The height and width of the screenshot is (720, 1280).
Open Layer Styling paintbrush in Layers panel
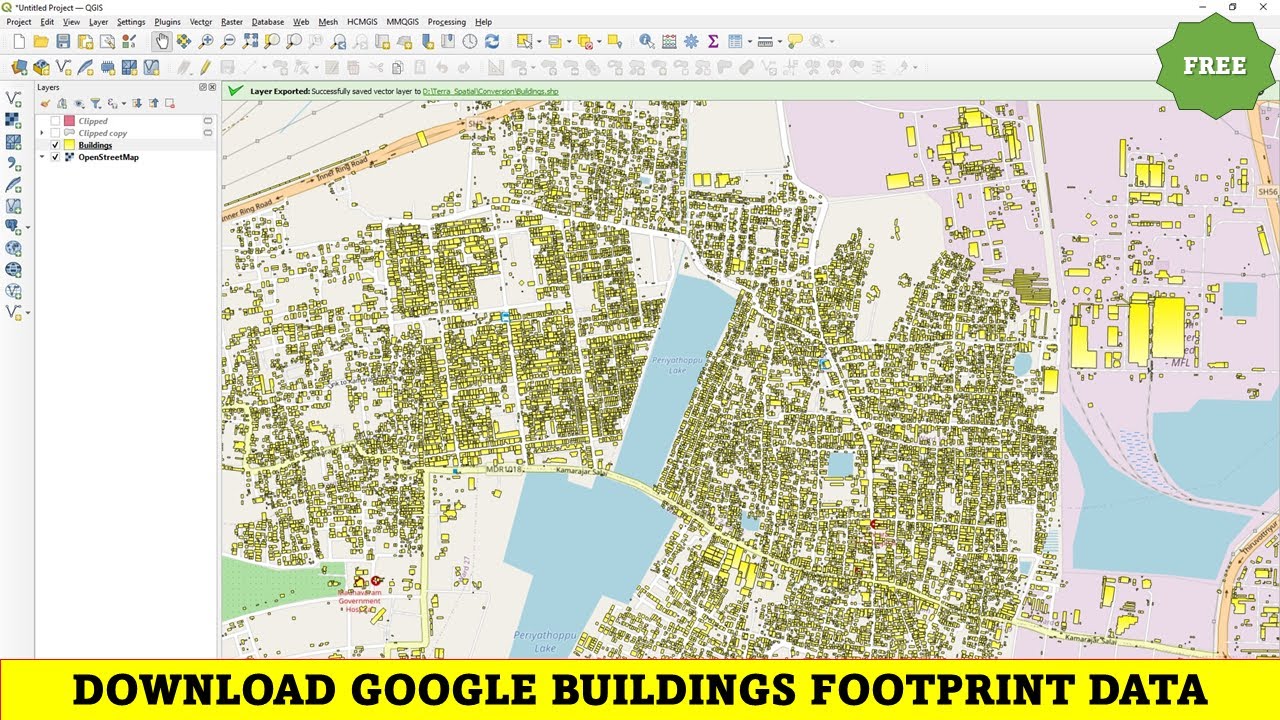click(45, 103)
